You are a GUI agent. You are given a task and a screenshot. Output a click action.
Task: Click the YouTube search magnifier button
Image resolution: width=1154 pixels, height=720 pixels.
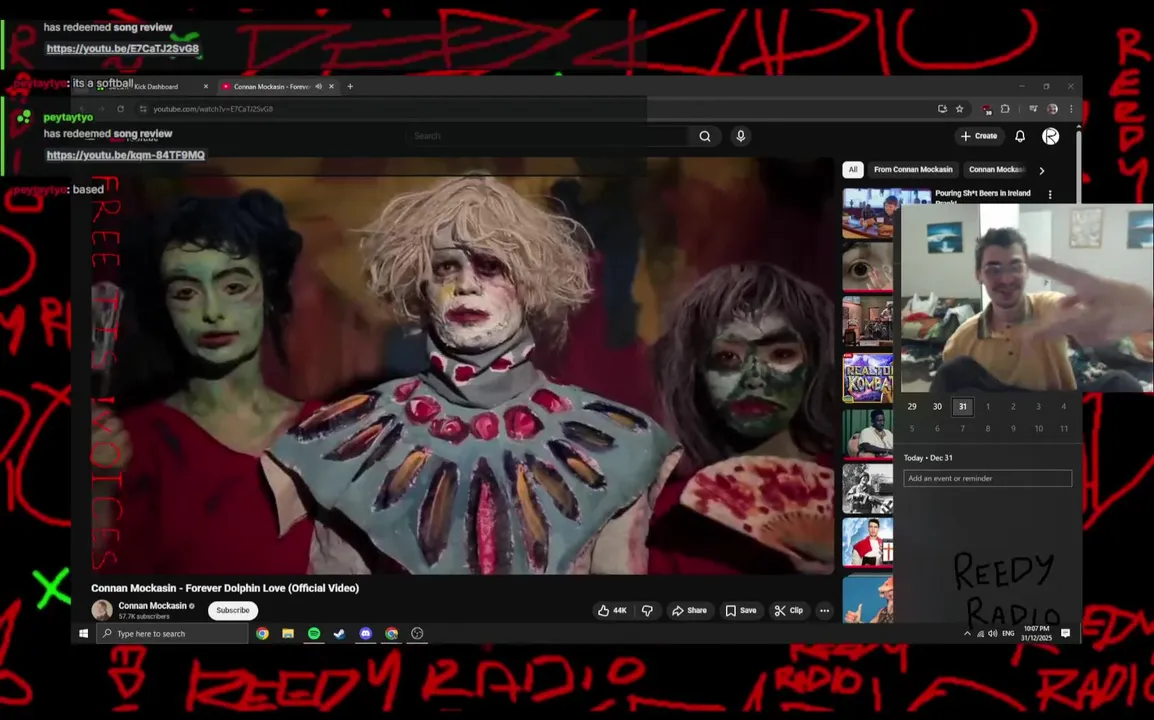(x=704, y=136)
